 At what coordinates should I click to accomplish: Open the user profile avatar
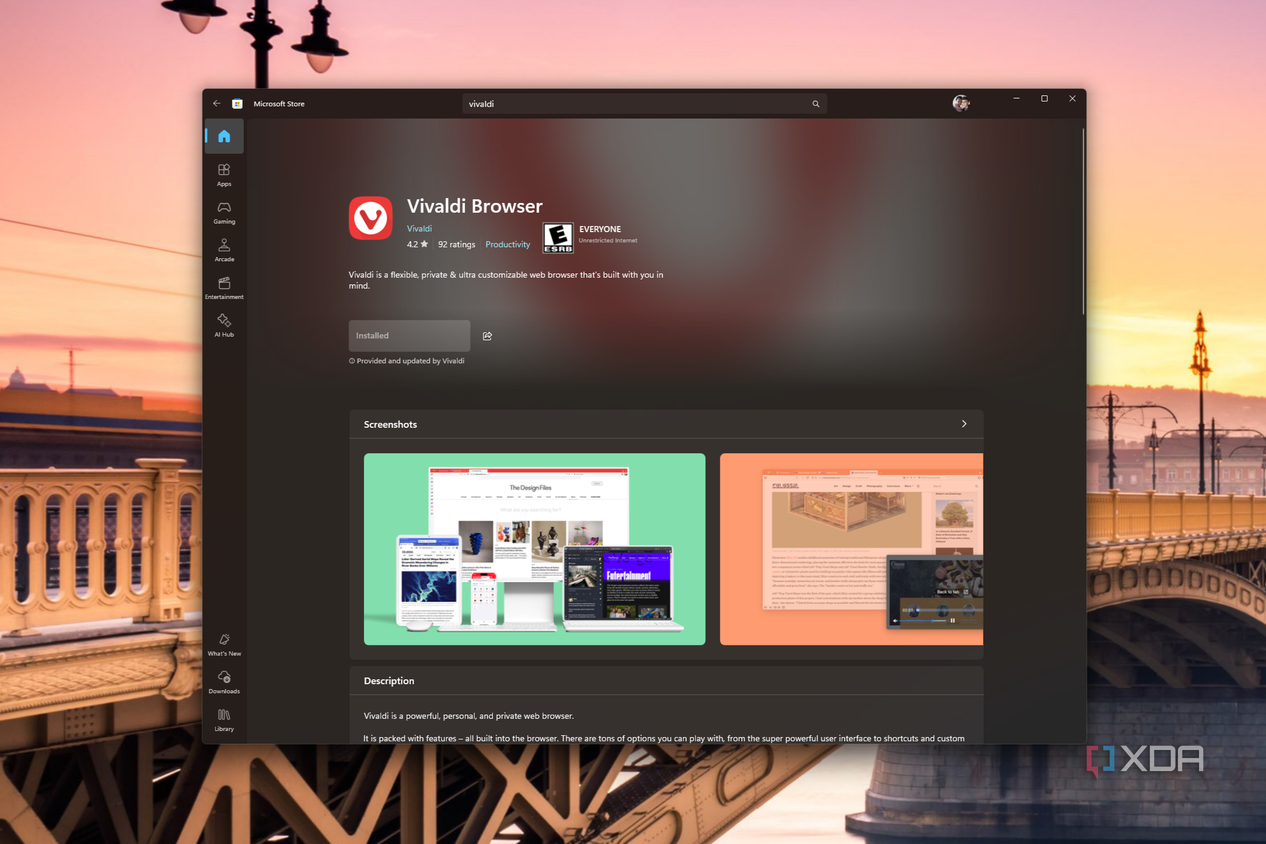[961, 103]
